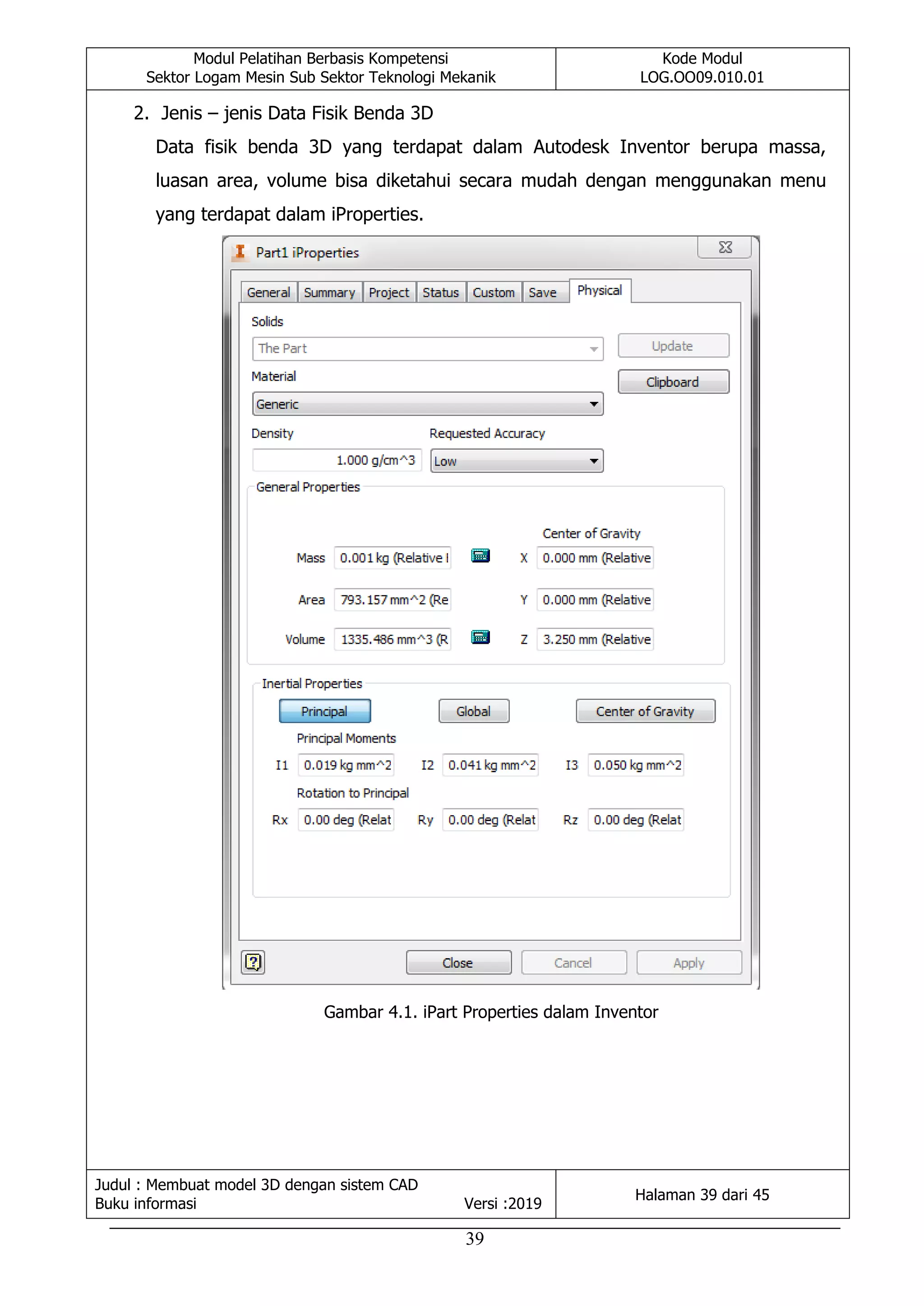The image size is (924, 1306).
Task: Toggle Center of Gravity inertial button
Action: coord(645,711)
